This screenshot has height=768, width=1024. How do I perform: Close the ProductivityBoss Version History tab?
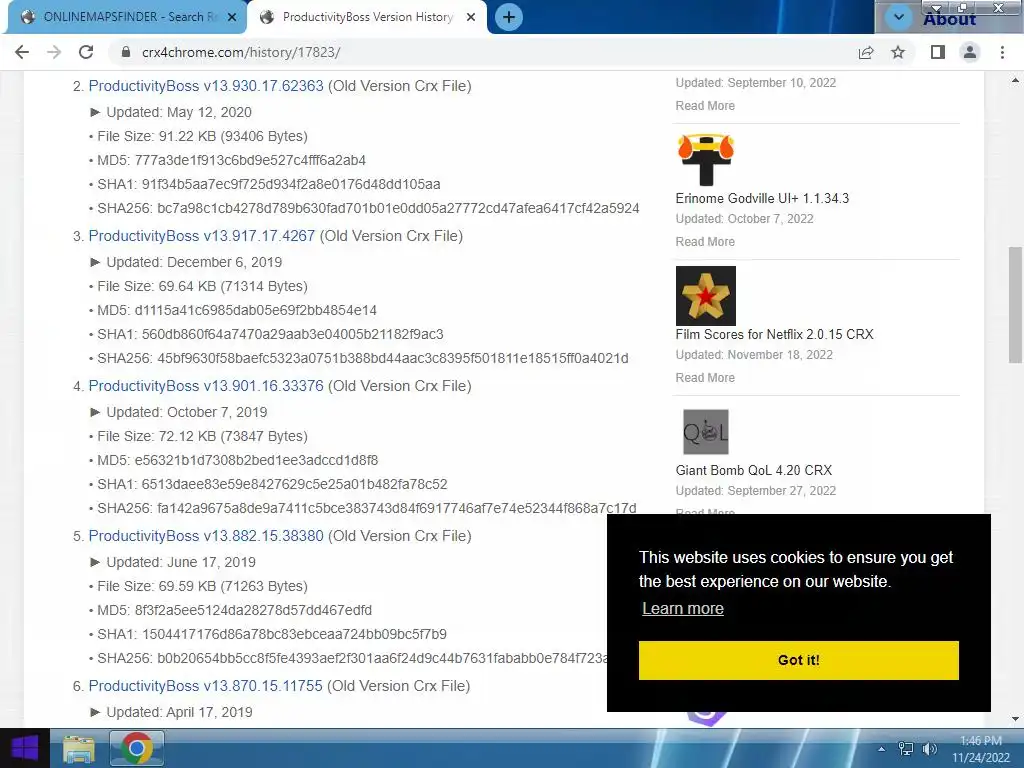tap(471, 17)
